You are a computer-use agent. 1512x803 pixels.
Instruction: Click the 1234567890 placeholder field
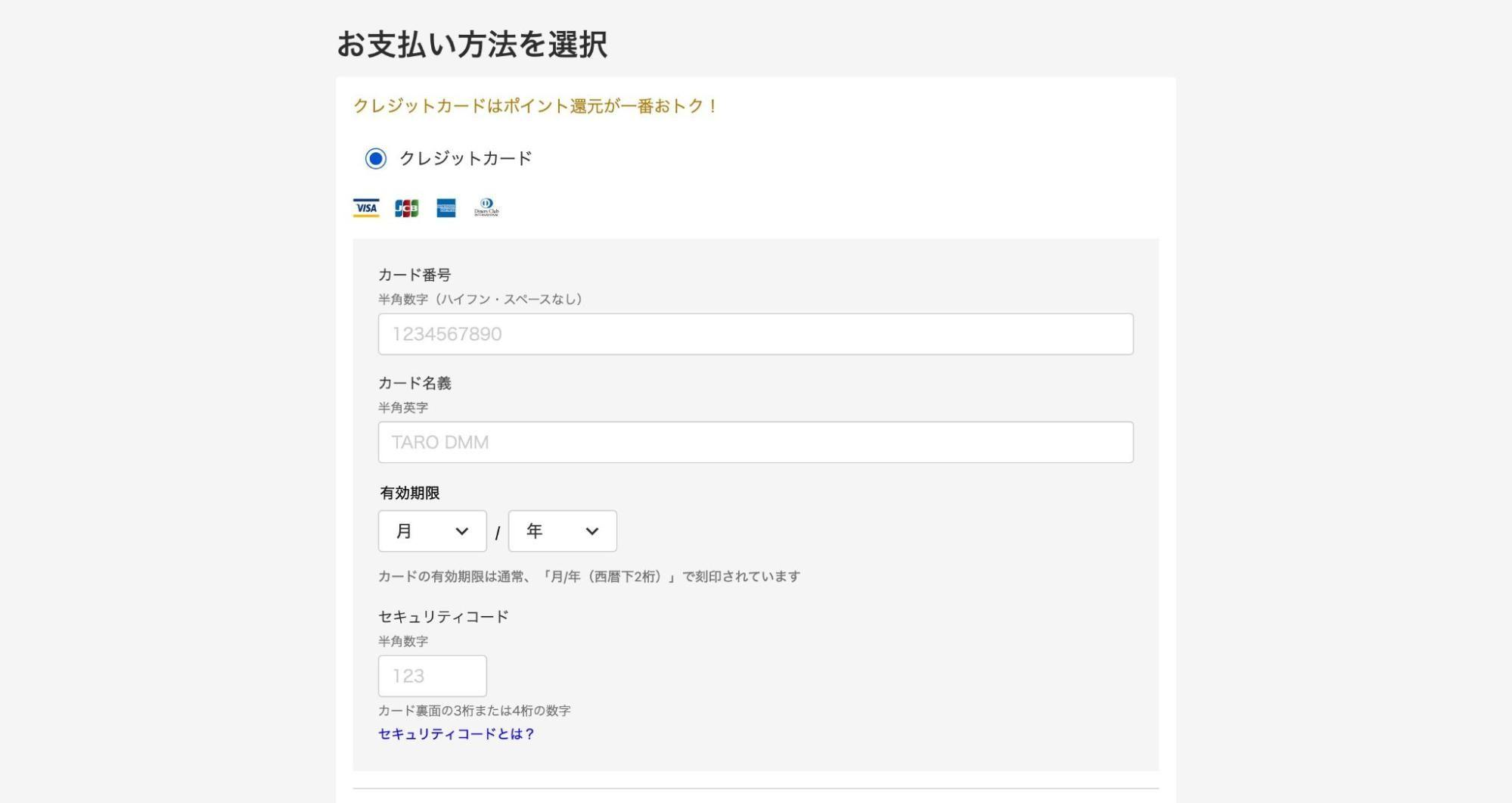[x=755, y=333]
